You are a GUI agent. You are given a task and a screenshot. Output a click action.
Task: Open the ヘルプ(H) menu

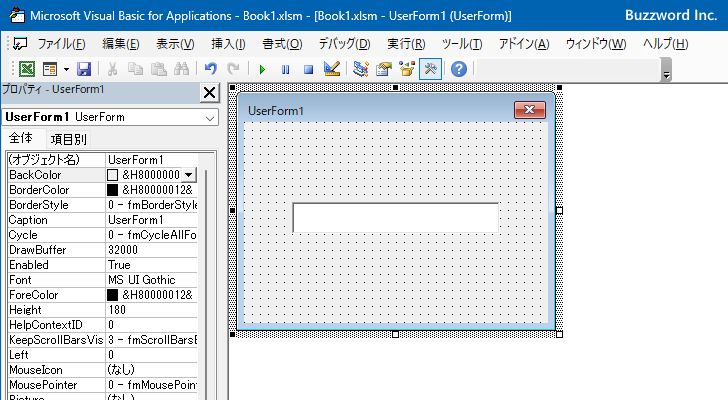click(665, 44)
